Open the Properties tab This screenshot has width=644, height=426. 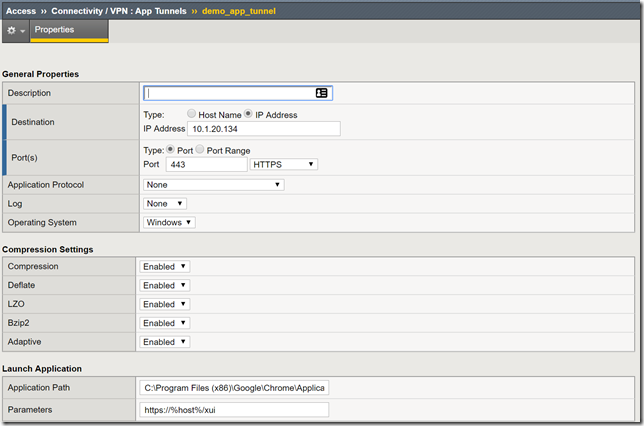coord(54,30)
